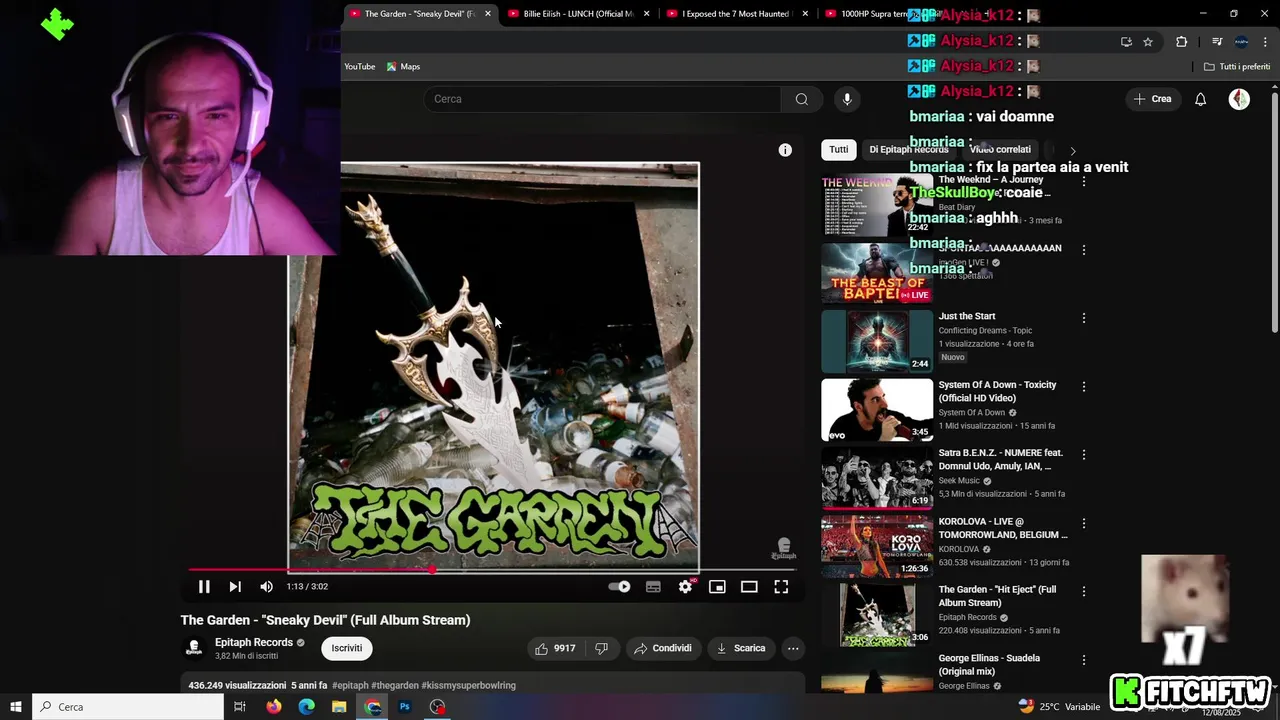
Task: Open the Crea create menu
Action: coord(1151,99)
